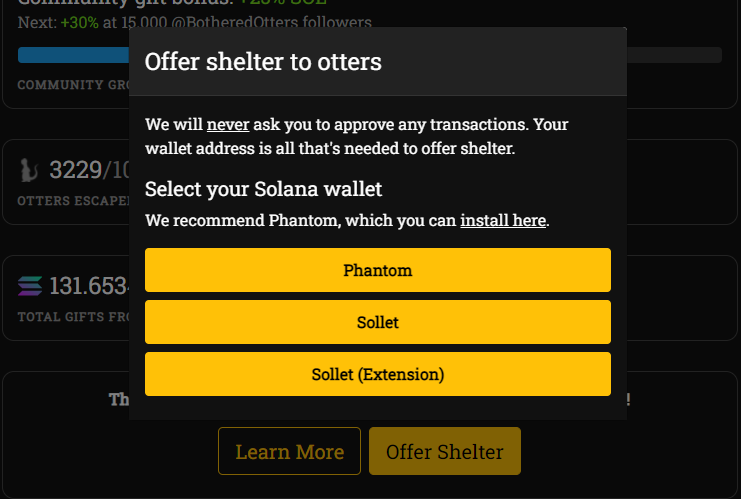Click the 3229 otters escaped count
The image size is (741, 499).
point(75,171)
